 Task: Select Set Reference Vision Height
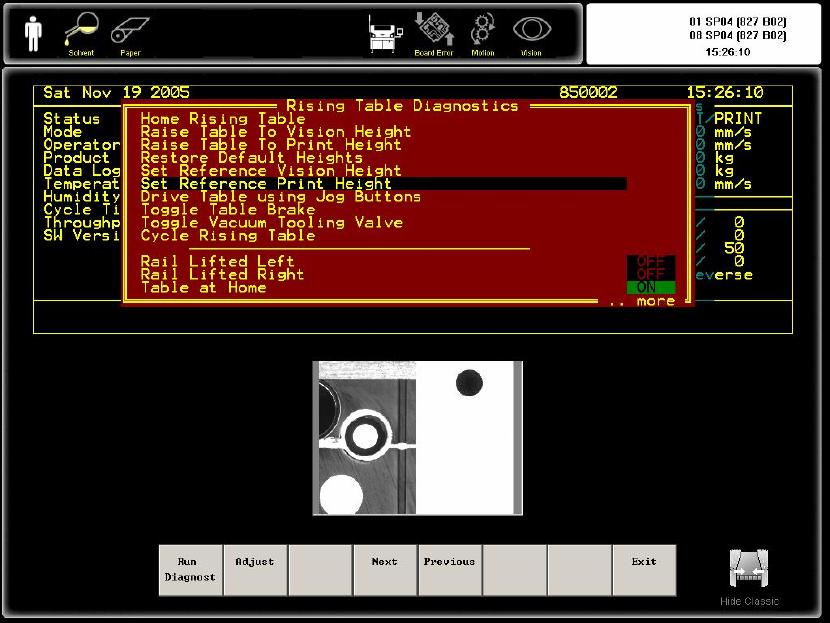click(270, 170)
